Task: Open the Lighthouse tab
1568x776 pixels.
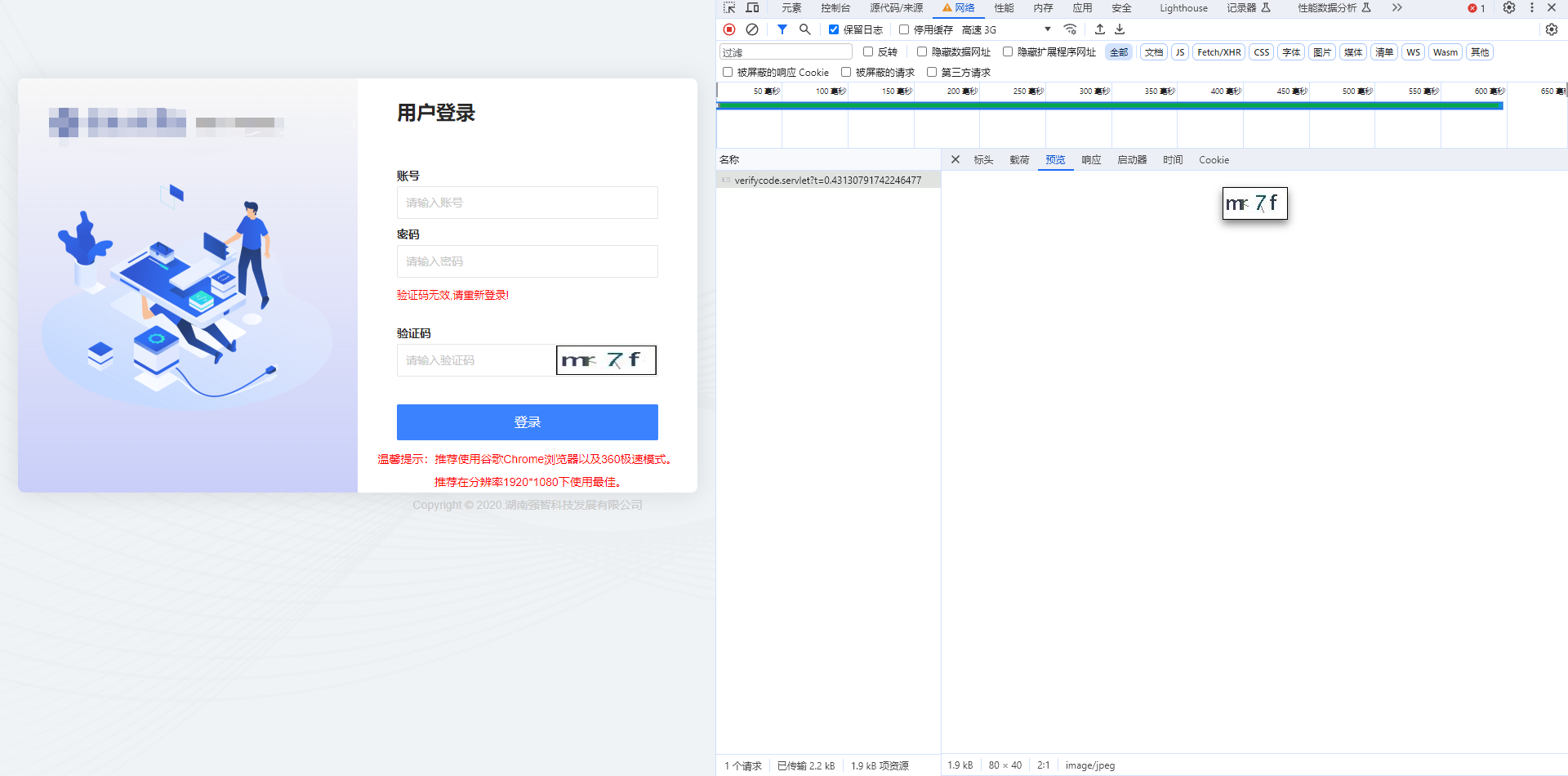Action: click(x=1183, y=8)
